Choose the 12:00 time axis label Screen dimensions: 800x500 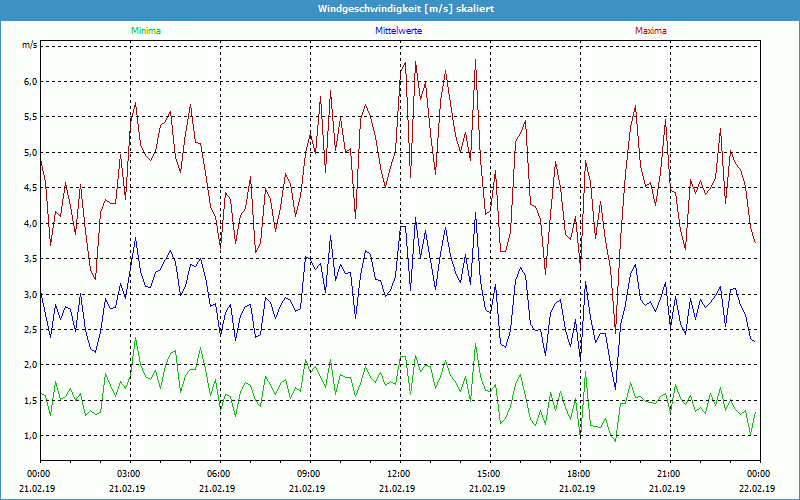pos(399,474)
